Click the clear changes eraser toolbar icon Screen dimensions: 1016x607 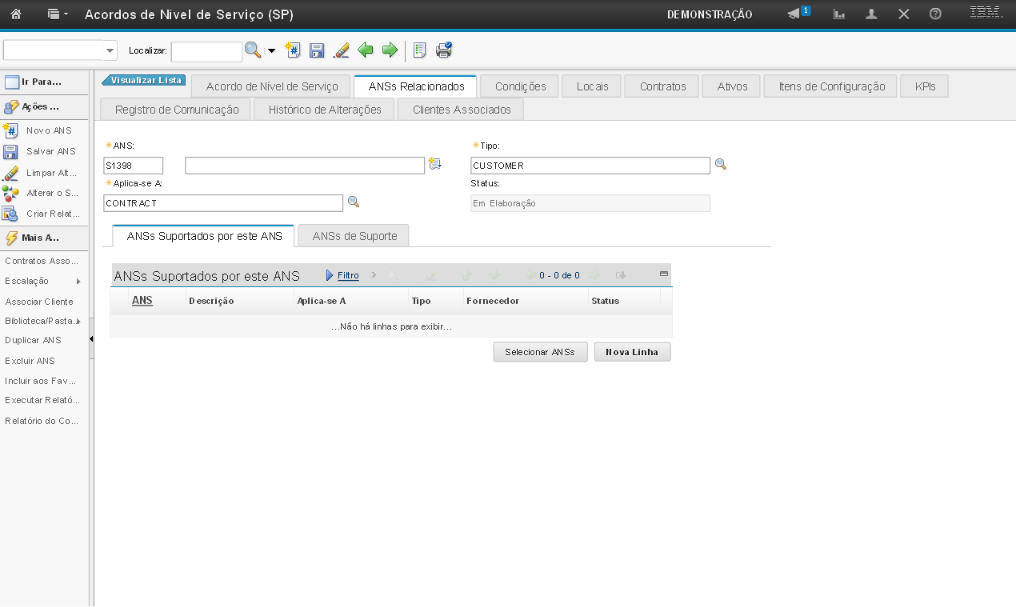coord(341,50)
